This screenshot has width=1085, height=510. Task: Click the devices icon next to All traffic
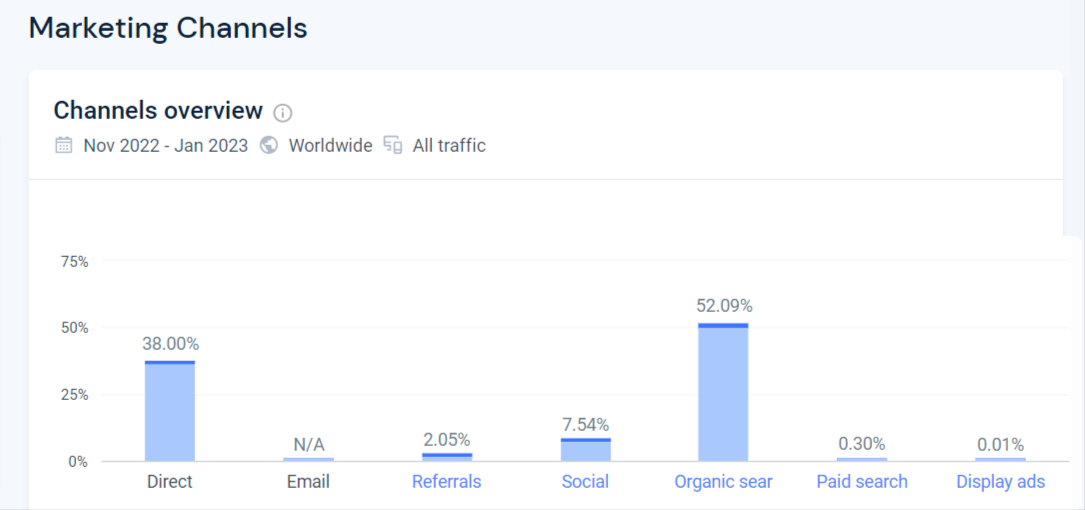(393, 146)
